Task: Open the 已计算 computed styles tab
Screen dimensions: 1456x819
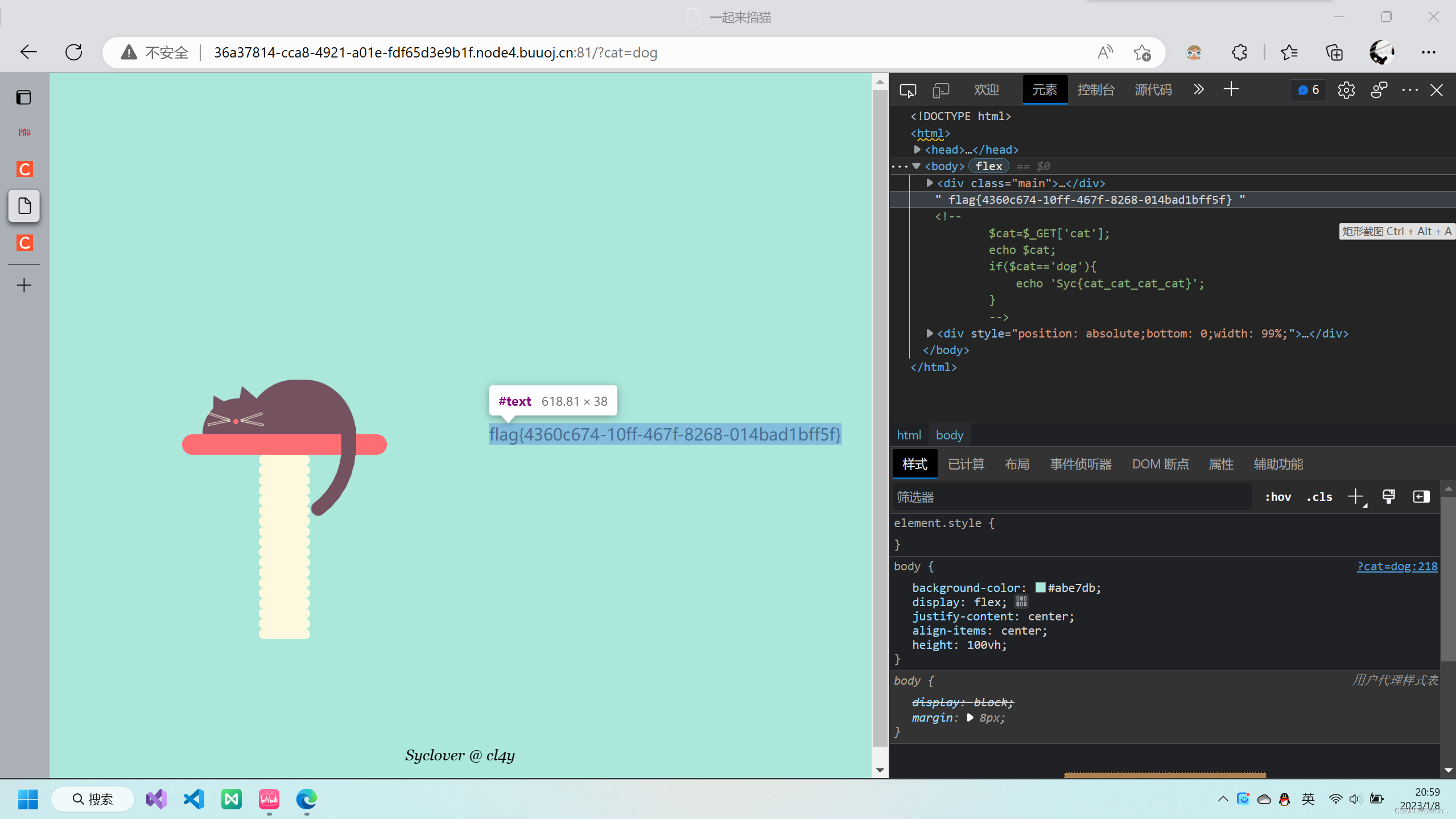Action: (x=966, y=464)
